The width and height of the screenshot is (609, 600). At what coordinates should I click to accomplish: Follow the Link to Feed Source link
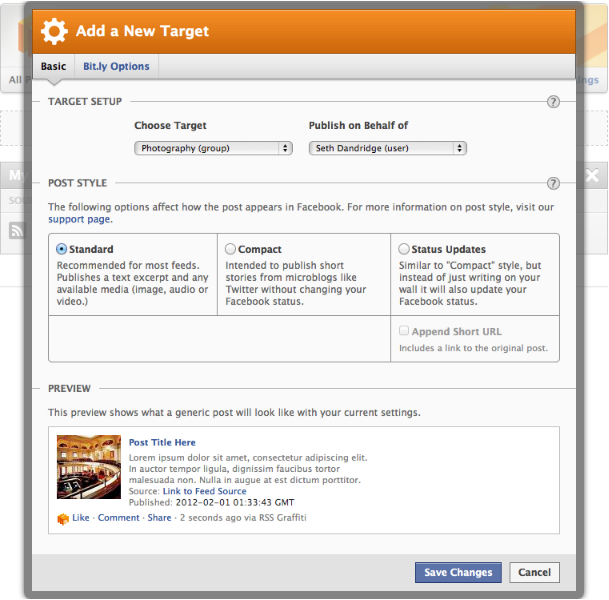(x=204, y=491)
